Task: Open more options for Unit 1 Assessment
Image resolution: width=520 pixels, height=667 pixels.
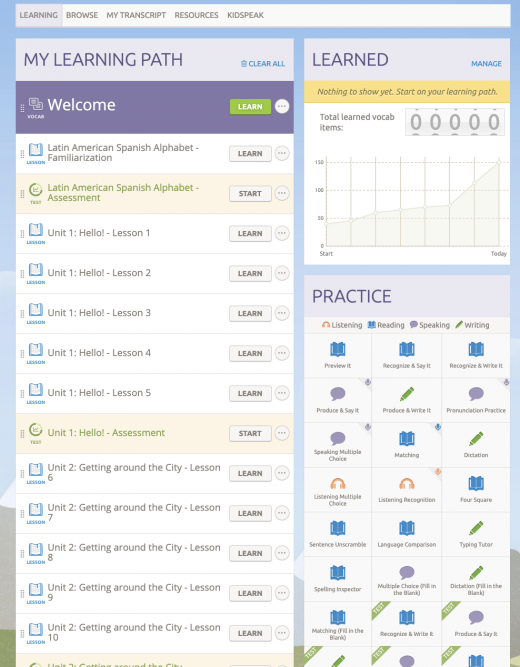Action: (x=282, y=433)
